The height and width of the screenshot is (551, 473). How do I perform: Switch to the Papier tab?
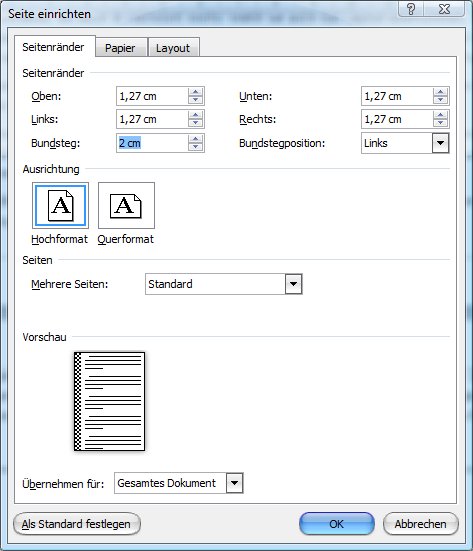point(120,48)
